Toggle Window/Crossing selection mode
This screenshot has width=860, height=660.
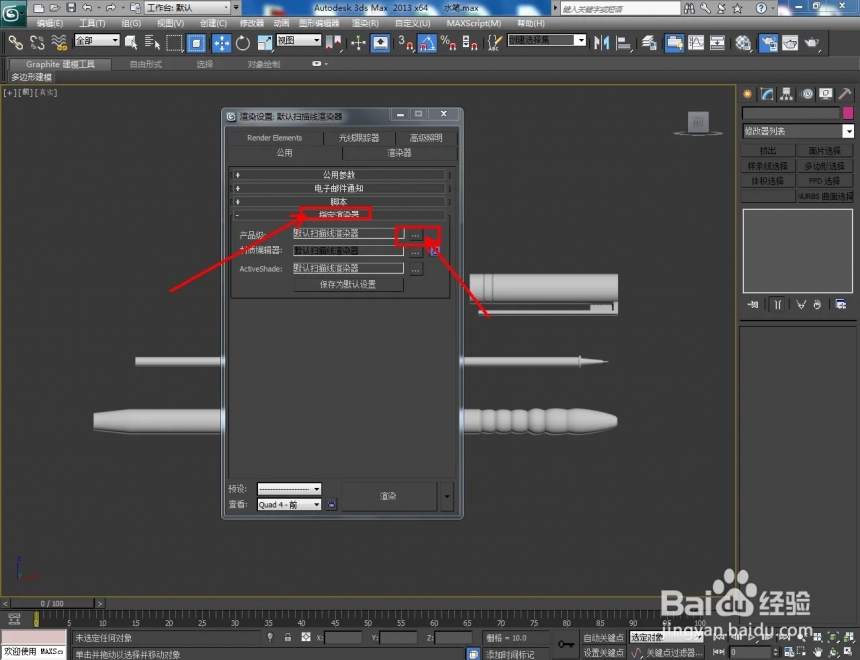[x=196, y=43]
